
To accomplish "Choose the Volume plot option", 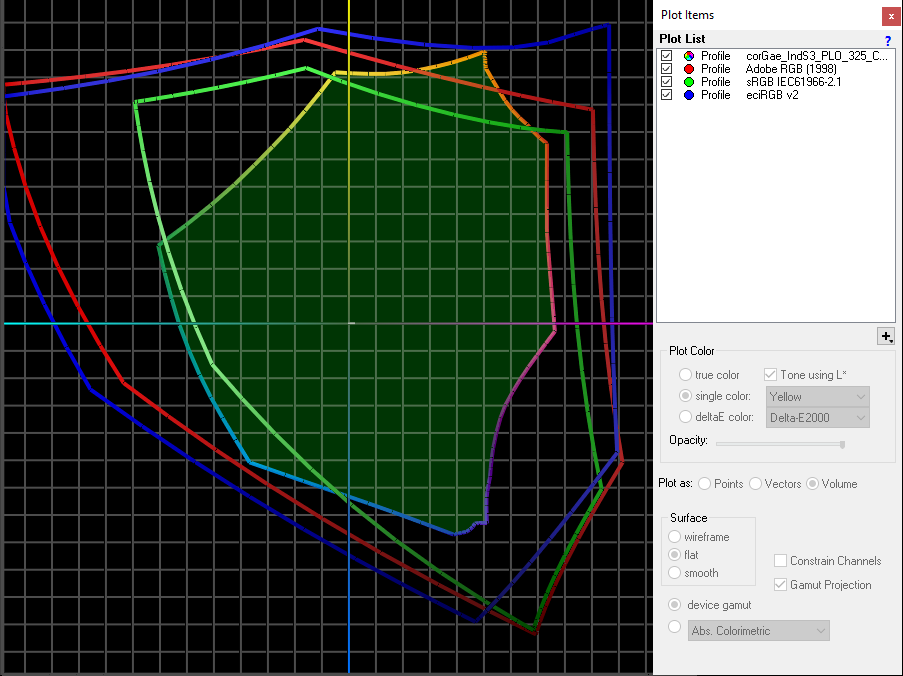I will click(x=812, y=484).
